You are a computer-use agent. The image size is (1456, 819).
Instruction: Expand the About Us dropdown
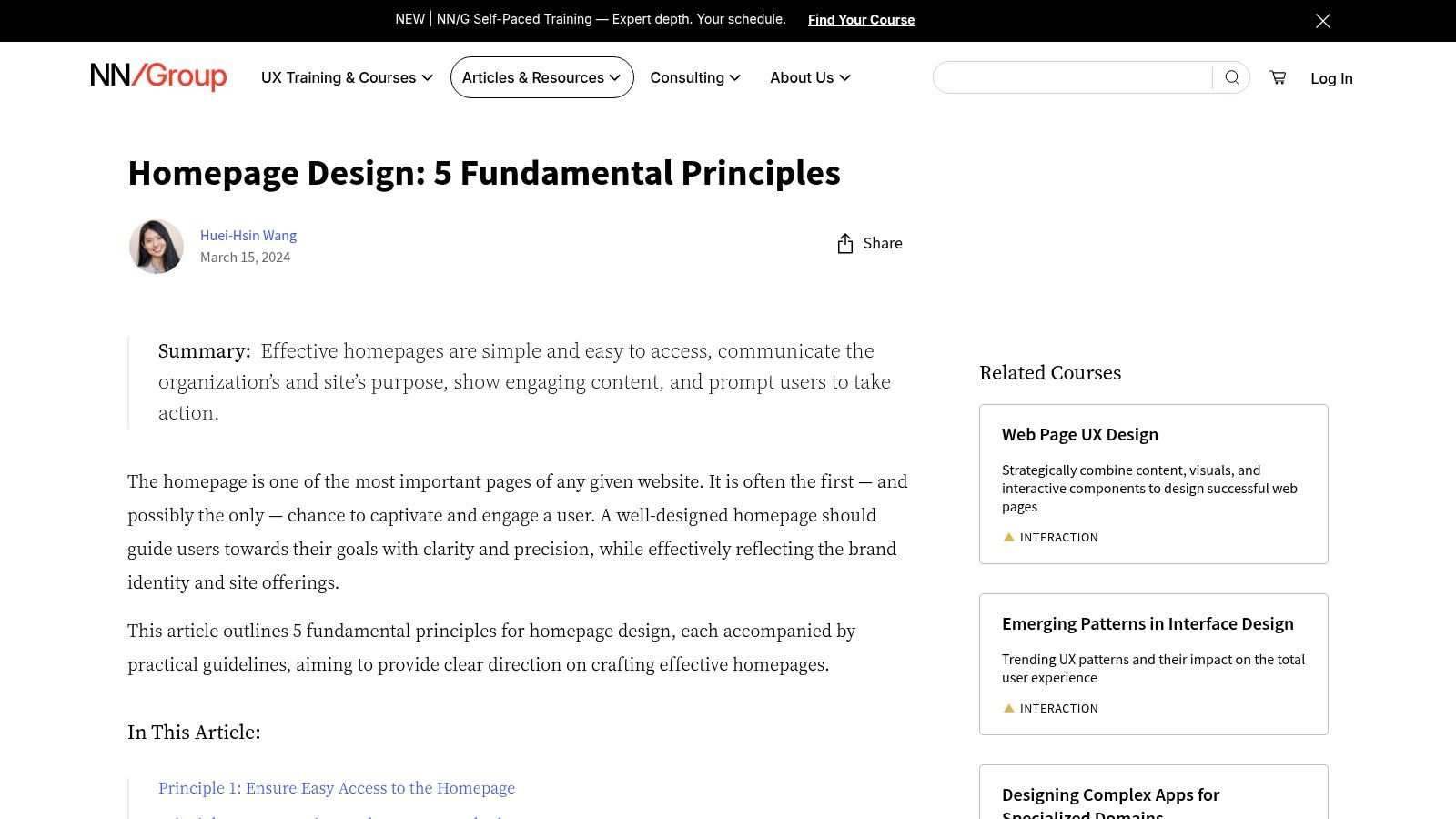pyautogui.click(x=809, y=77)
